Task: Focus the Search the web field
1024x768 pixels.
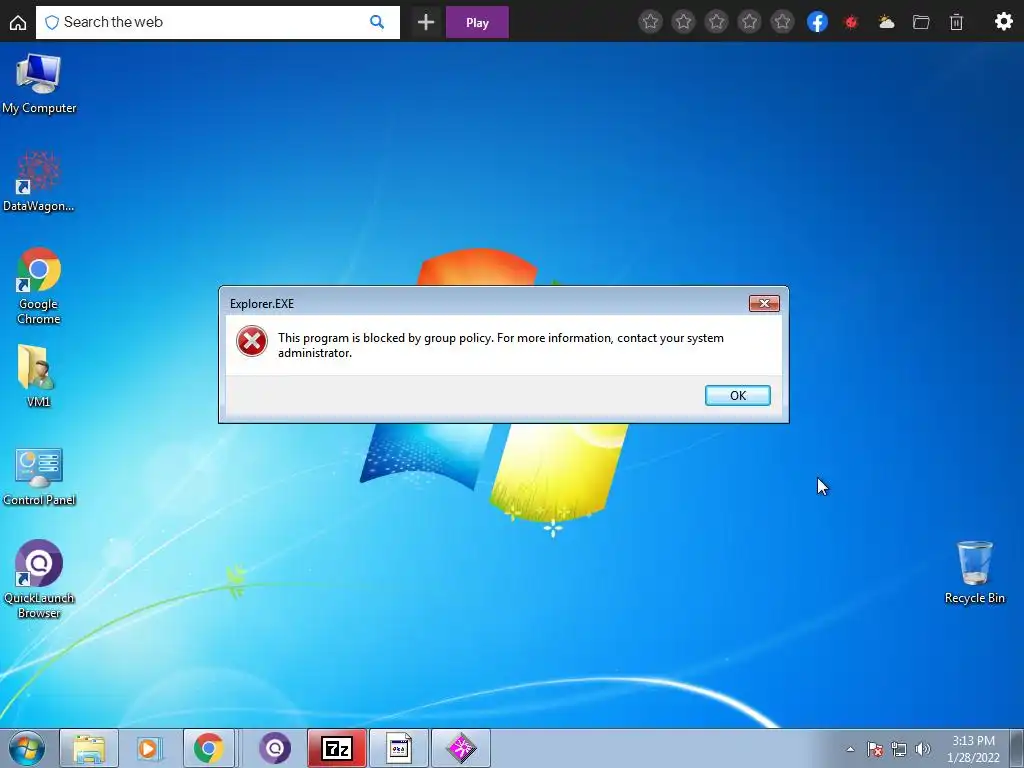Action: tap(217, 22)
